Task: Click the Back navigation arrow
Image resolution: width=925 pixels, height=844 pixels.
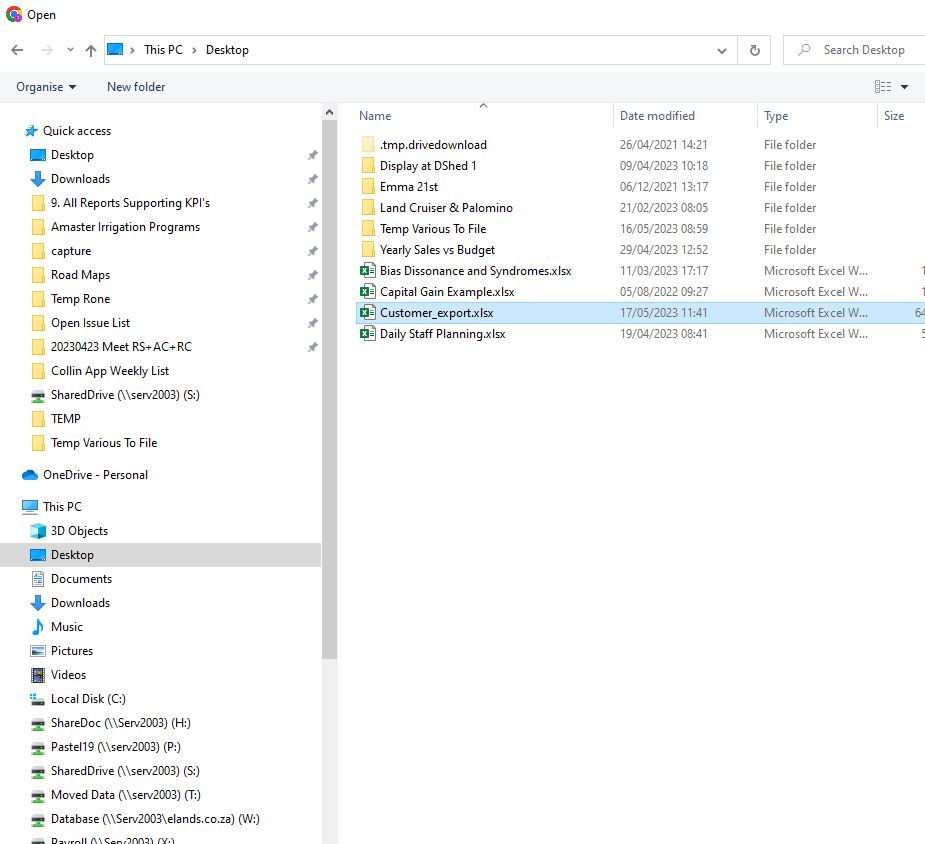Action: (x=17, y=50)
